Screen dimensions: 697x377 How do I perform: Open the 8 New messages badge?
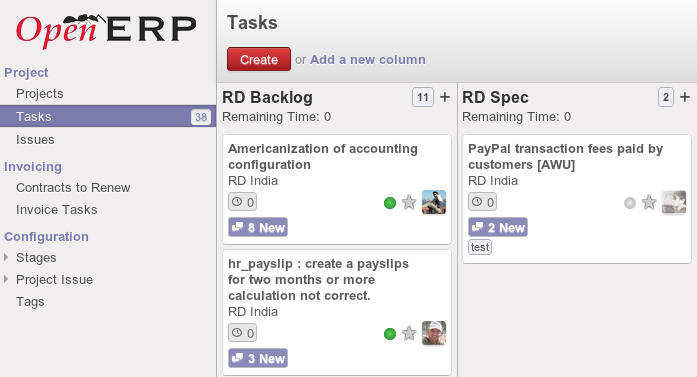click(258, 227)
